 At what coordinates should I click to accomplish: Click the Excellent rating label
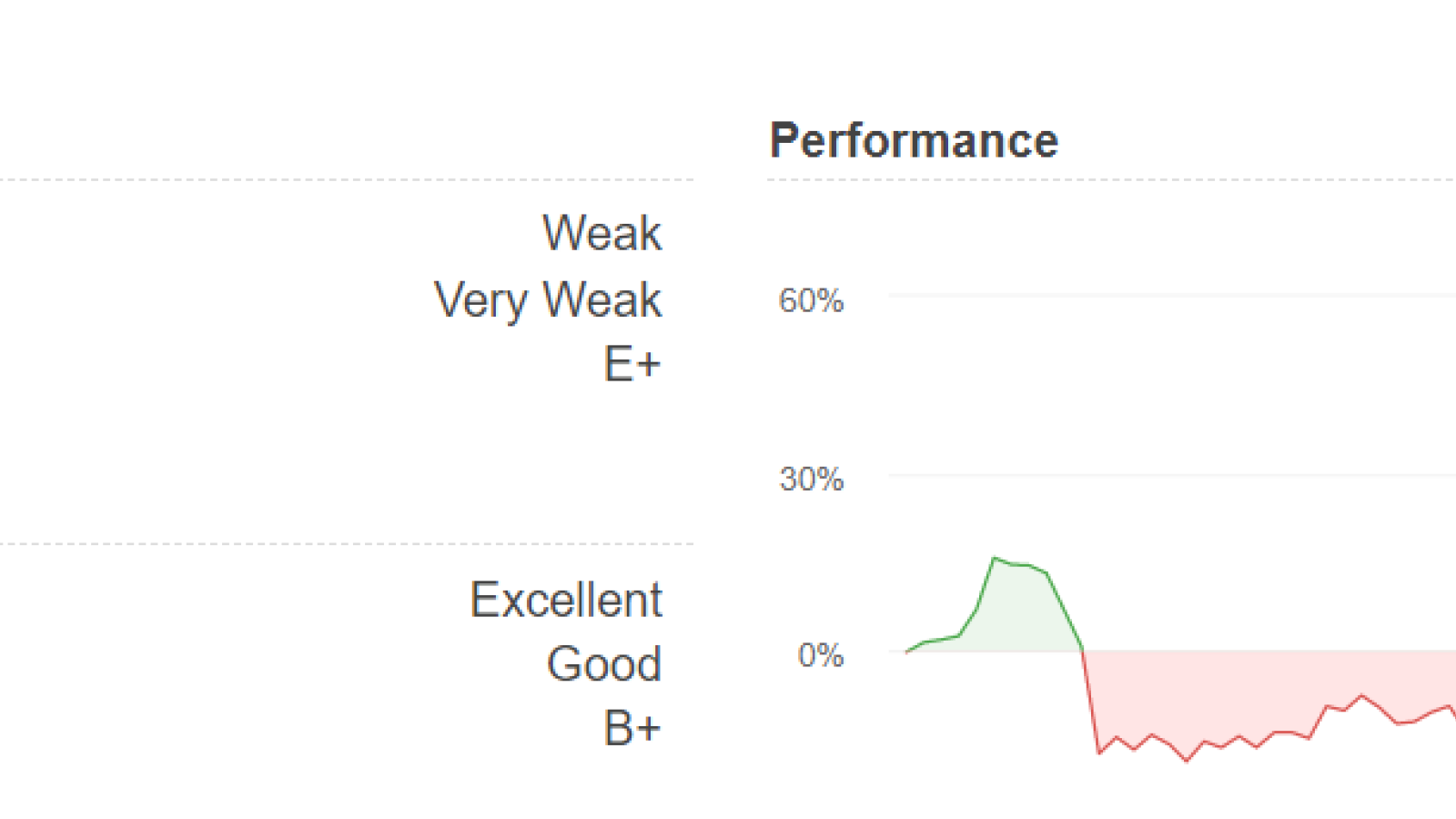(x=566, y=600)
